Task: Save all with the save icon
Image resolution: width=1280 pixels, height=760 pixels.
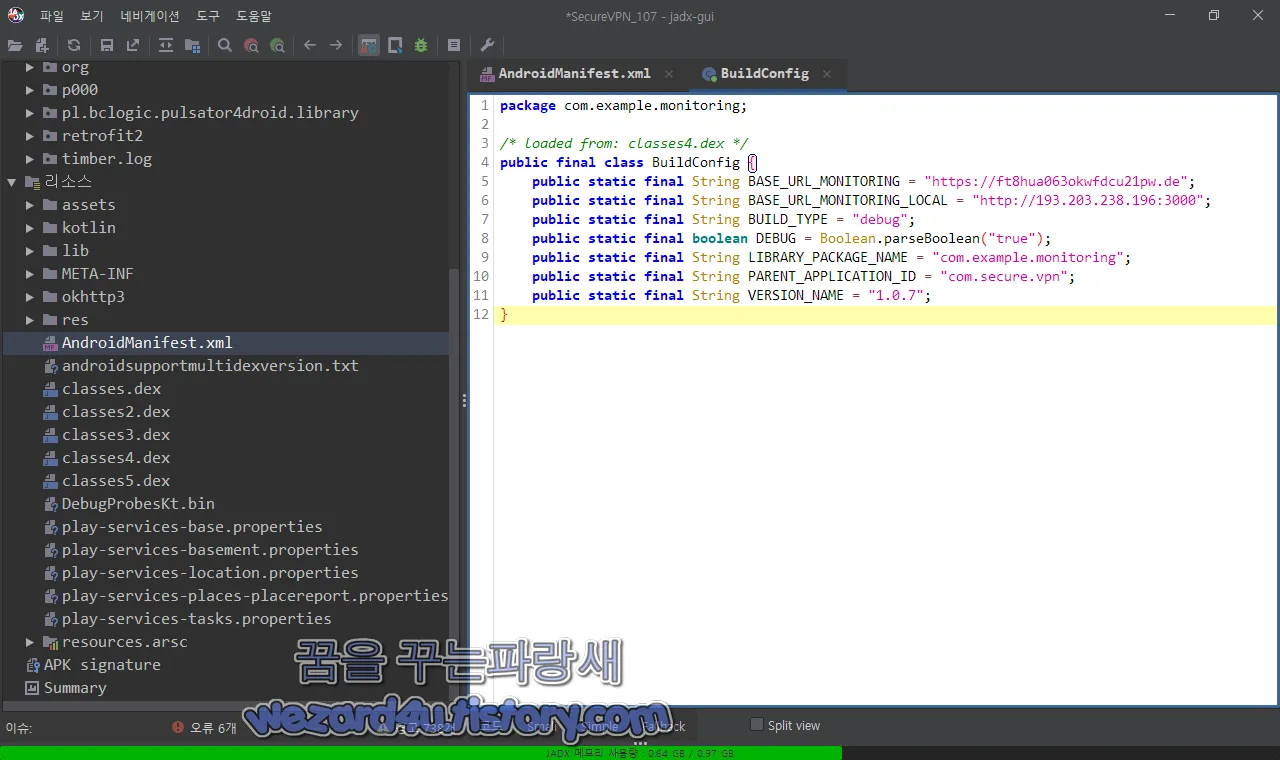Action: point(107,45)
